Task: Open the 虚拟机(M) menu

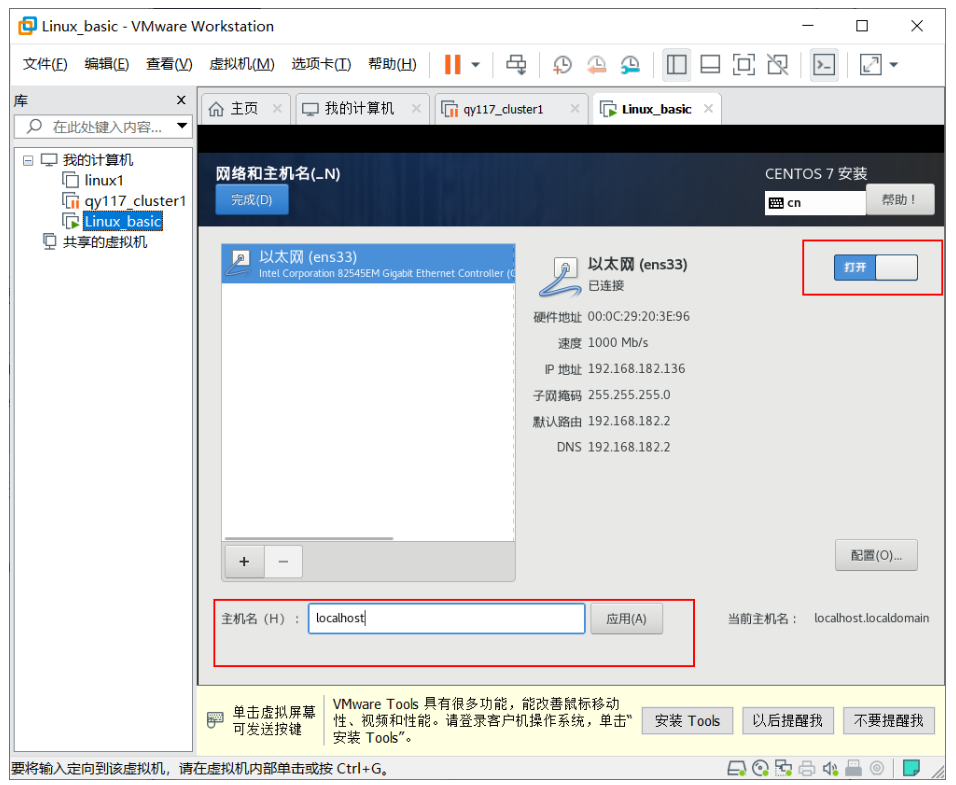Action: coord(241,64)
